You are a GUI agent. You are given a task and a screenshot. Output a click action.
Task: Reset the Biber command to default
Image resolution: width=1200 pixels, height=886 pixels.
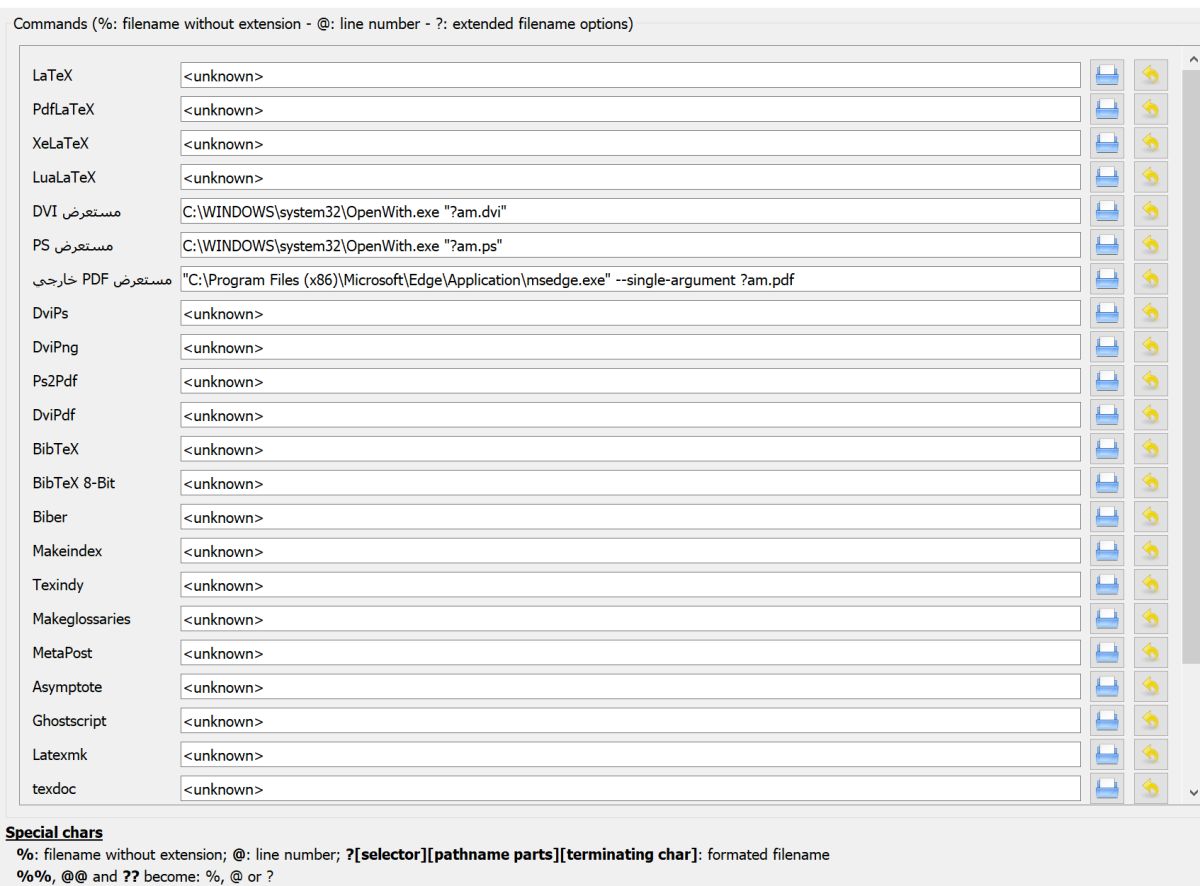1151,517
